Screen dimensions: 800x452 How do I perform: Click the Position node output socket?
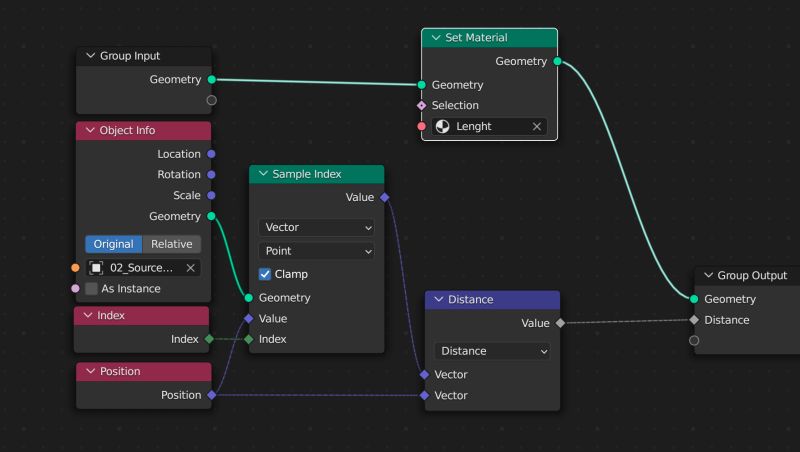point(212,395)
